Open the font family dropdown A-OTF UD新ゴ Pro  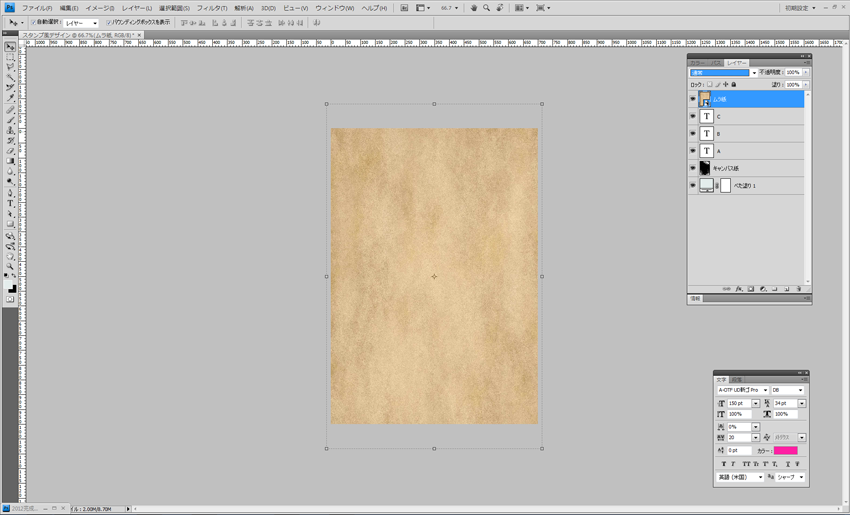(x=765, y=390)
